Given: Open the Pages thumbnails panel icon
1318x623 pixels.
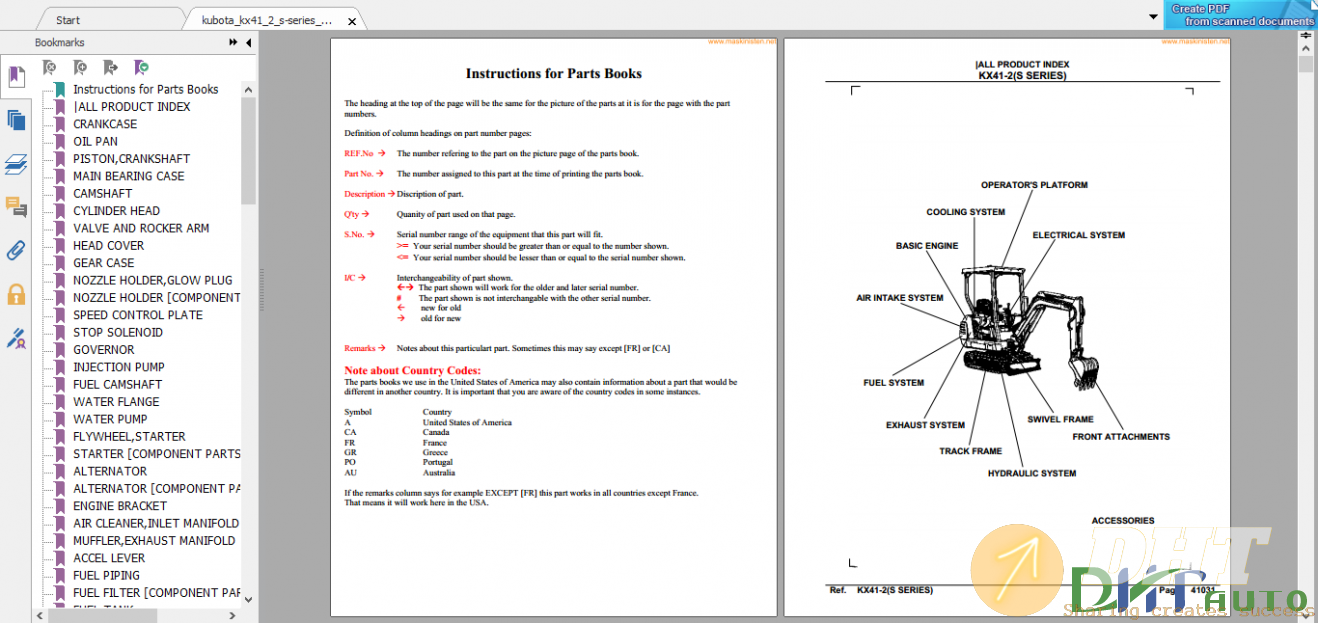Looking at the screenshot, I should coord(16,120).
